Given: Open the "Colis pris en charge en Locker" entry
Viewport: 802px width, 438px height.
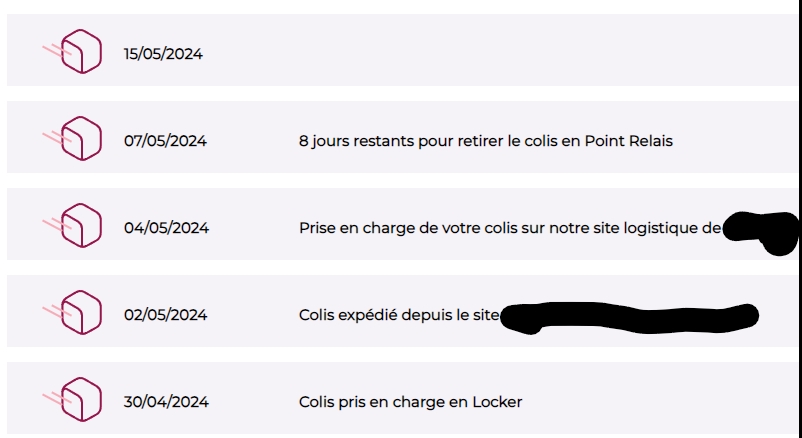Looking at the screenshot, I should pyautogui.click(x=410, y=402).
